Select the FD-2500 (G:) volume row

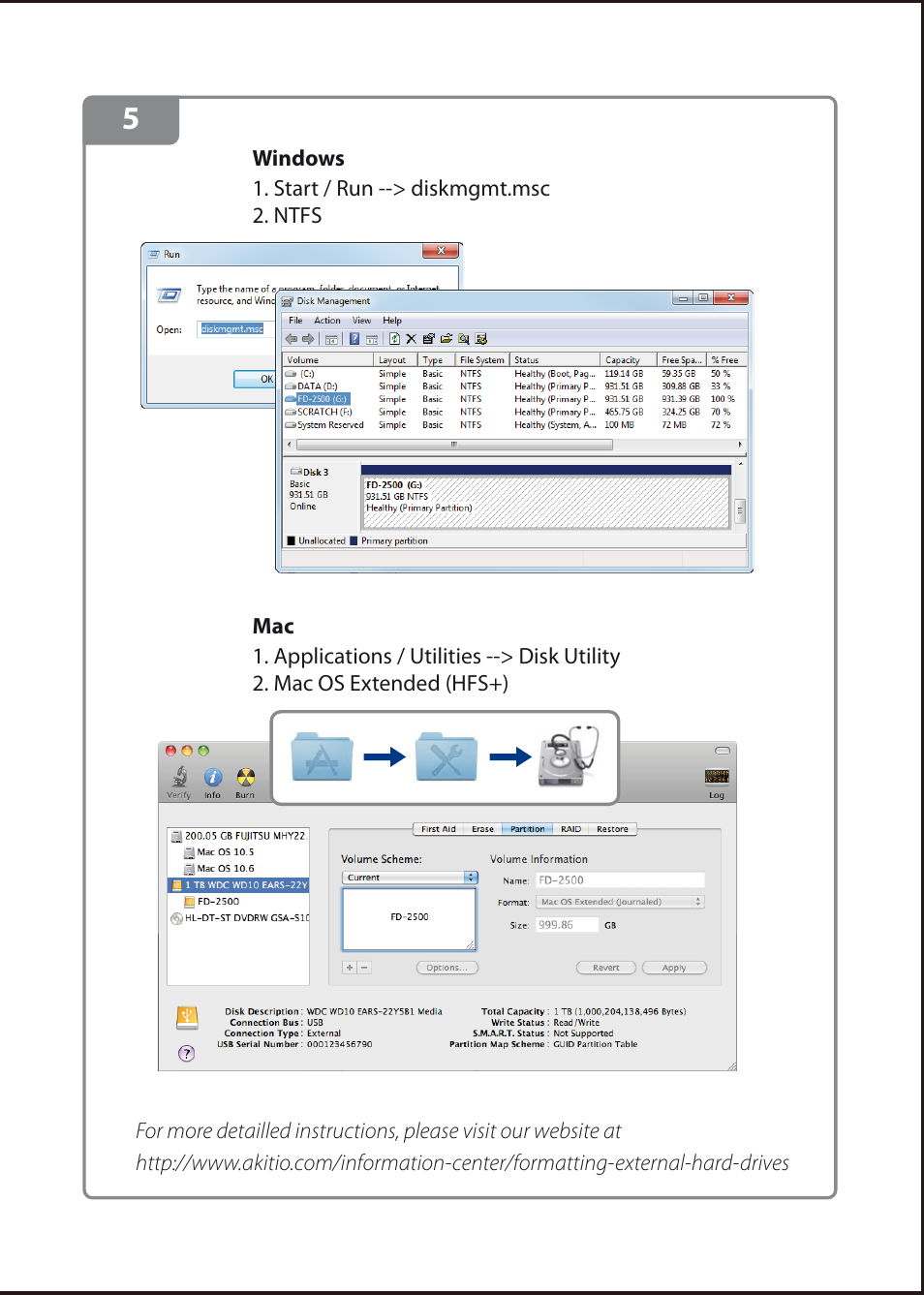pos(514,399)
